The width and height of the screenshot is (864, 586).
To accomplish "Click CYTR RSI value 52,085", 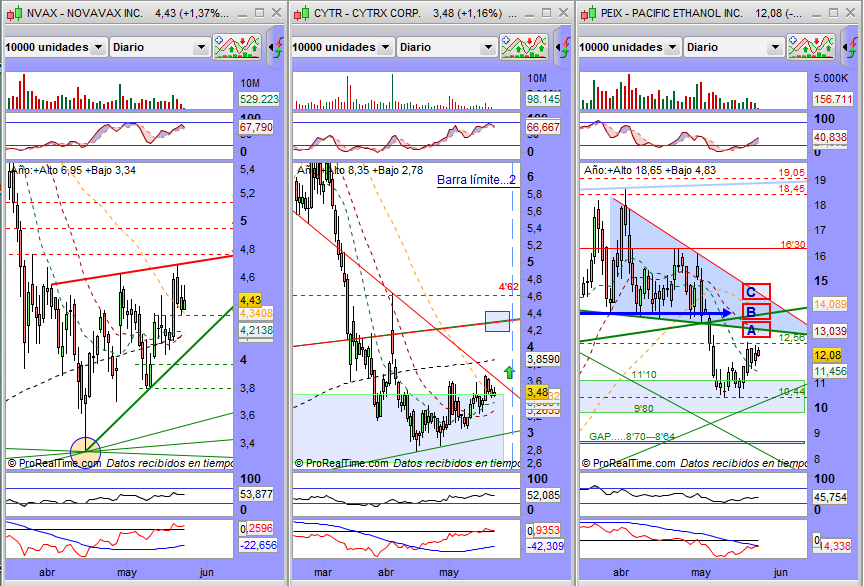I will coord(543,496).
